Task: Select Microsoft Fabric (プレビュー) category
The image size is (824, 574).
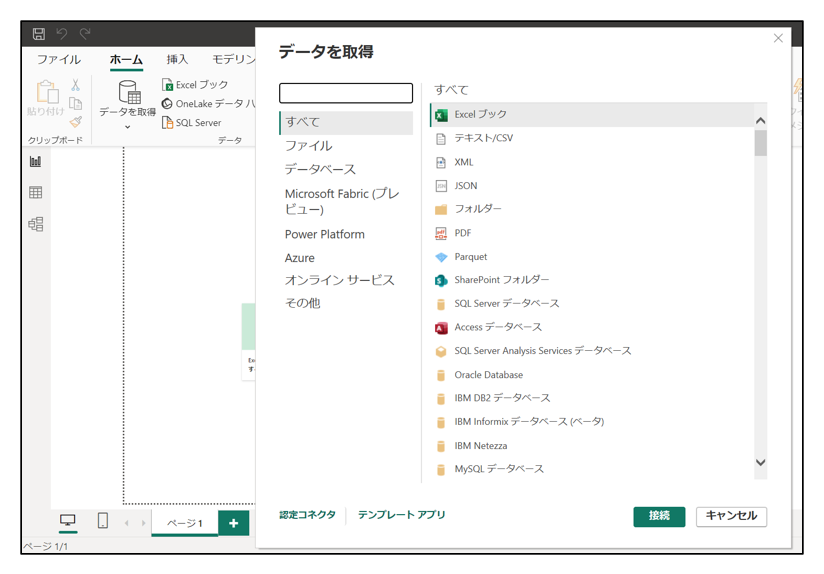Action: point(342,201)
